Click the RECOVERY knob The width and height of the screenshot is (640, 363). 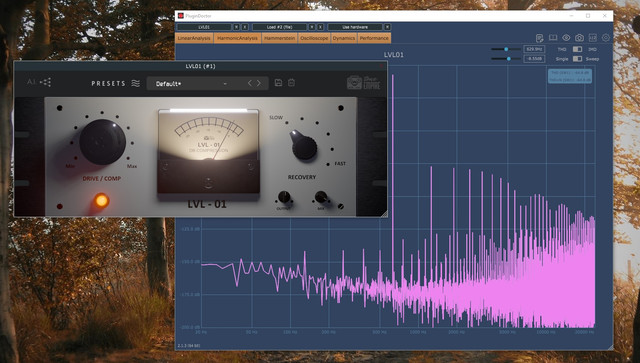pyautogui.click(x=304, y=146)
